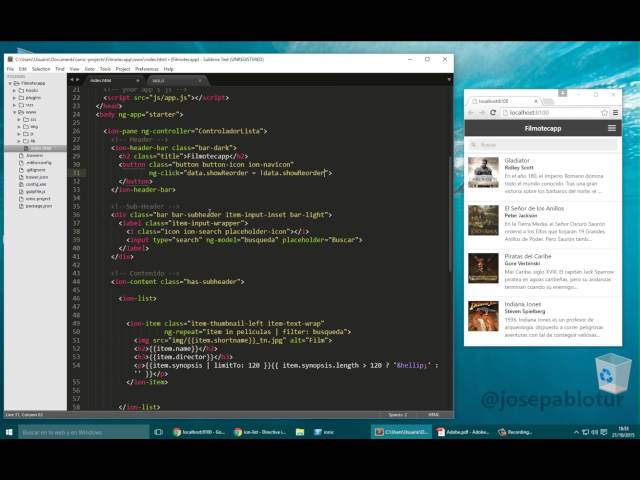Open the Preferences menu
The image size is (640, 480).
click(147, 69)
